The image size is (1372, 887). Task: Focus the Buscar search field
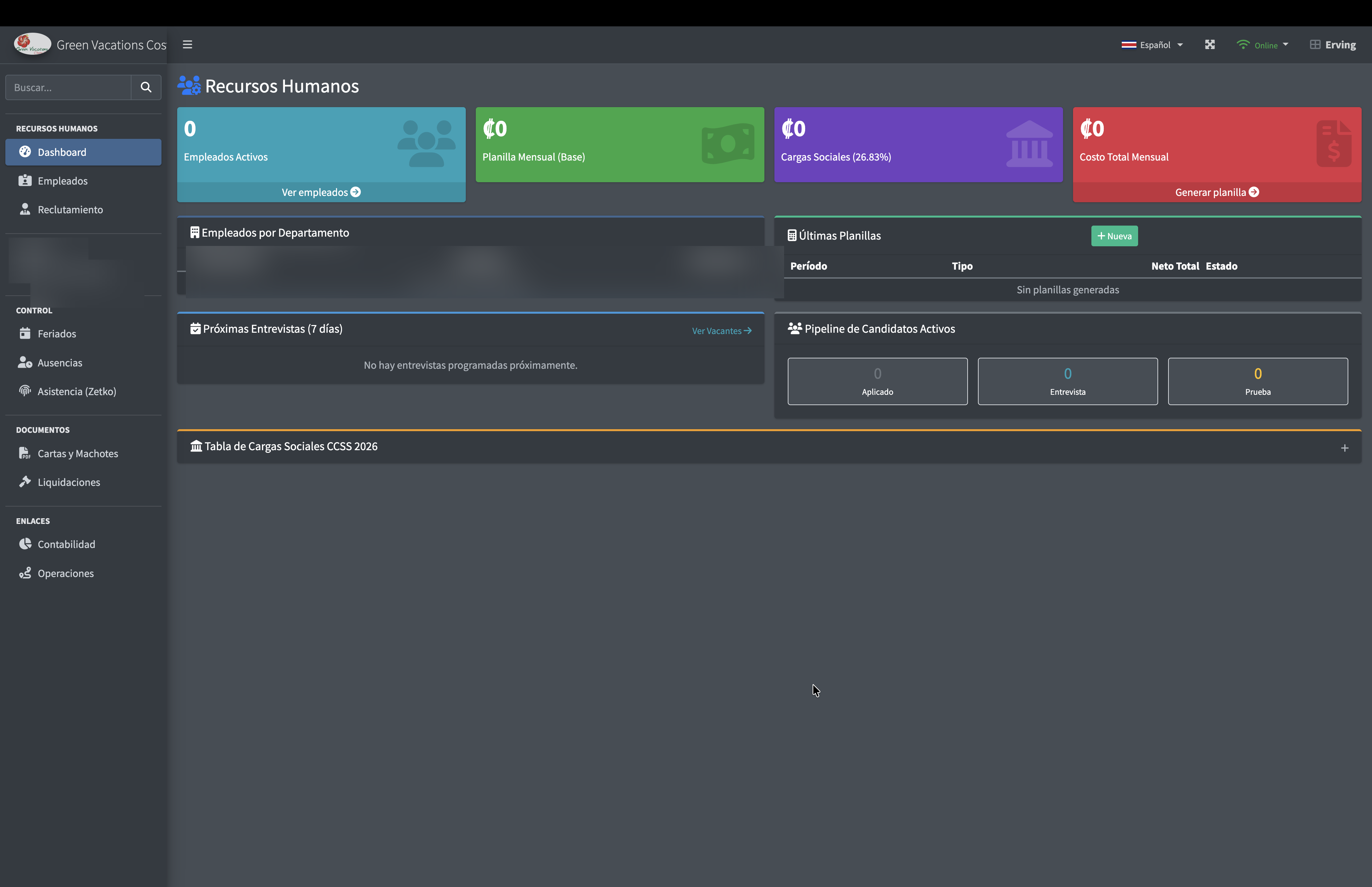tap(68, 87)
